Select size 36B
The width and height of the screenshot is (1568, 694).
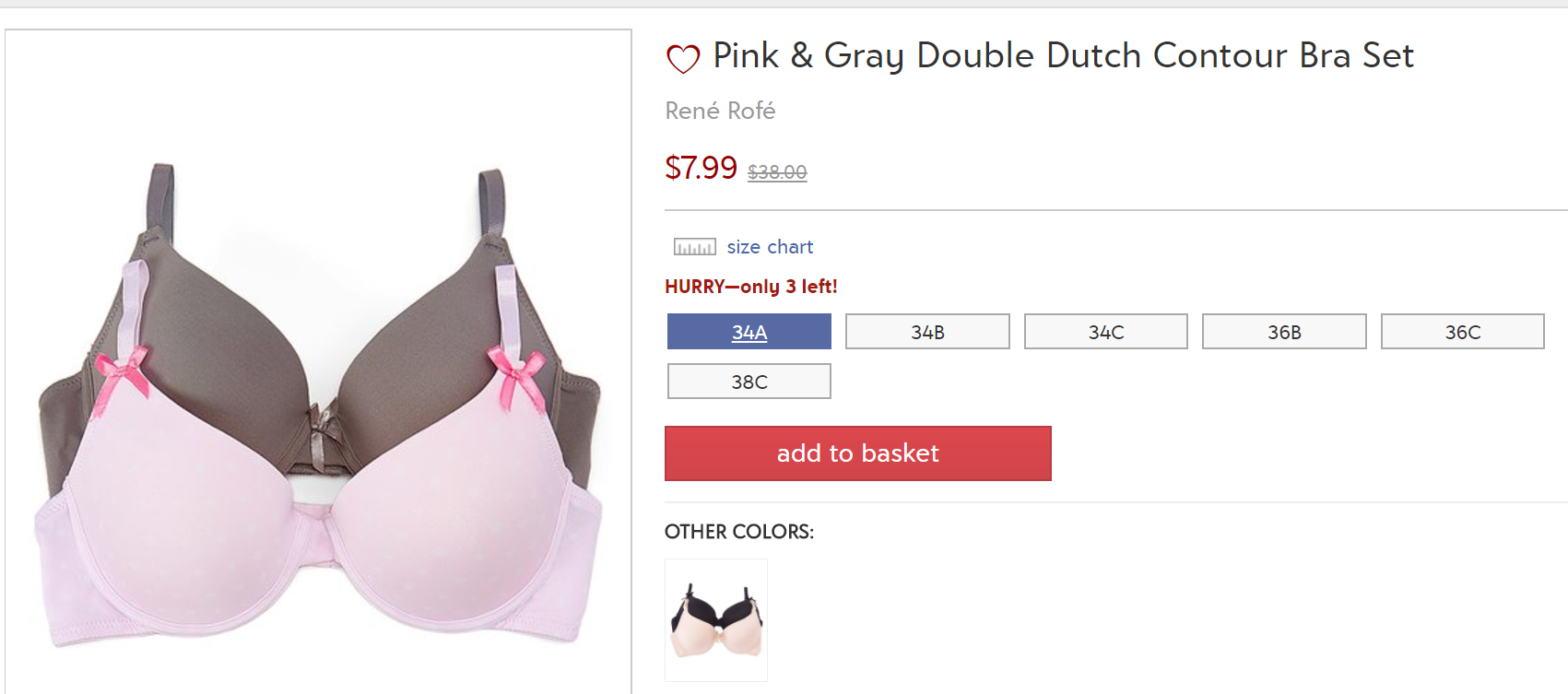[1284, 332]
